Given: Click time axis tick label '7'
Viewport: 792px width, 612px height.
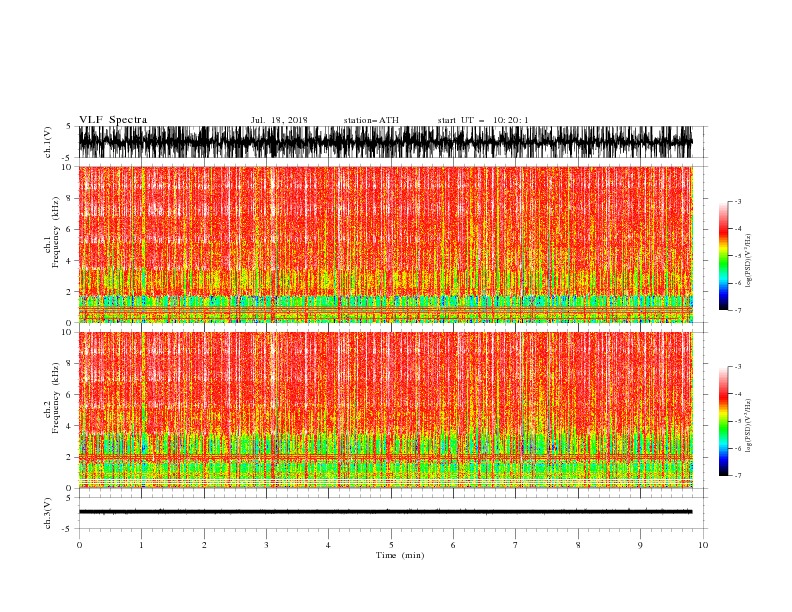Looking at the screenshot, I should pos(515,545).
